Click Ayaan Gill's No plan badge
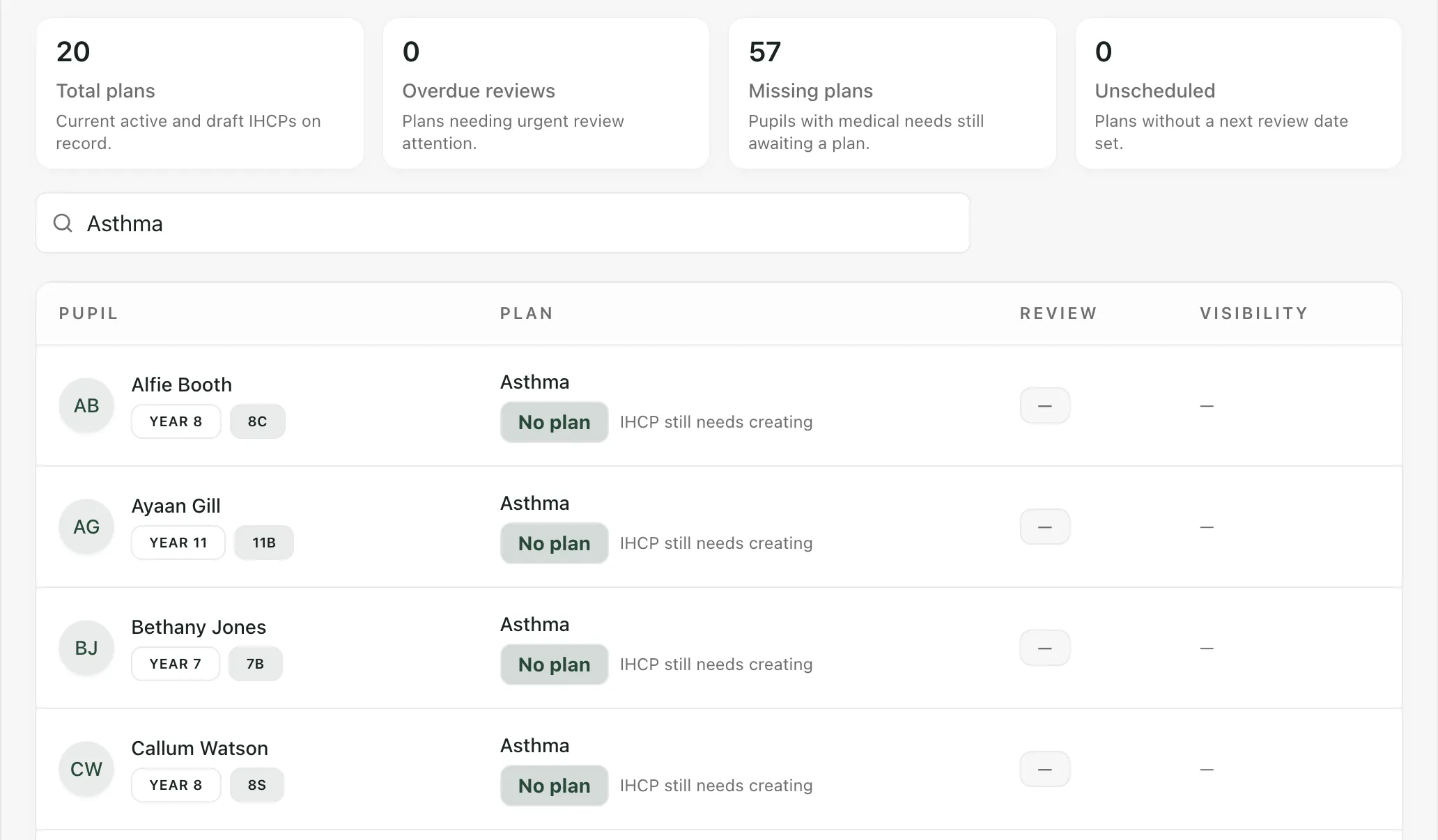This screenshot has width=1438, height=840. pos(555,543)
